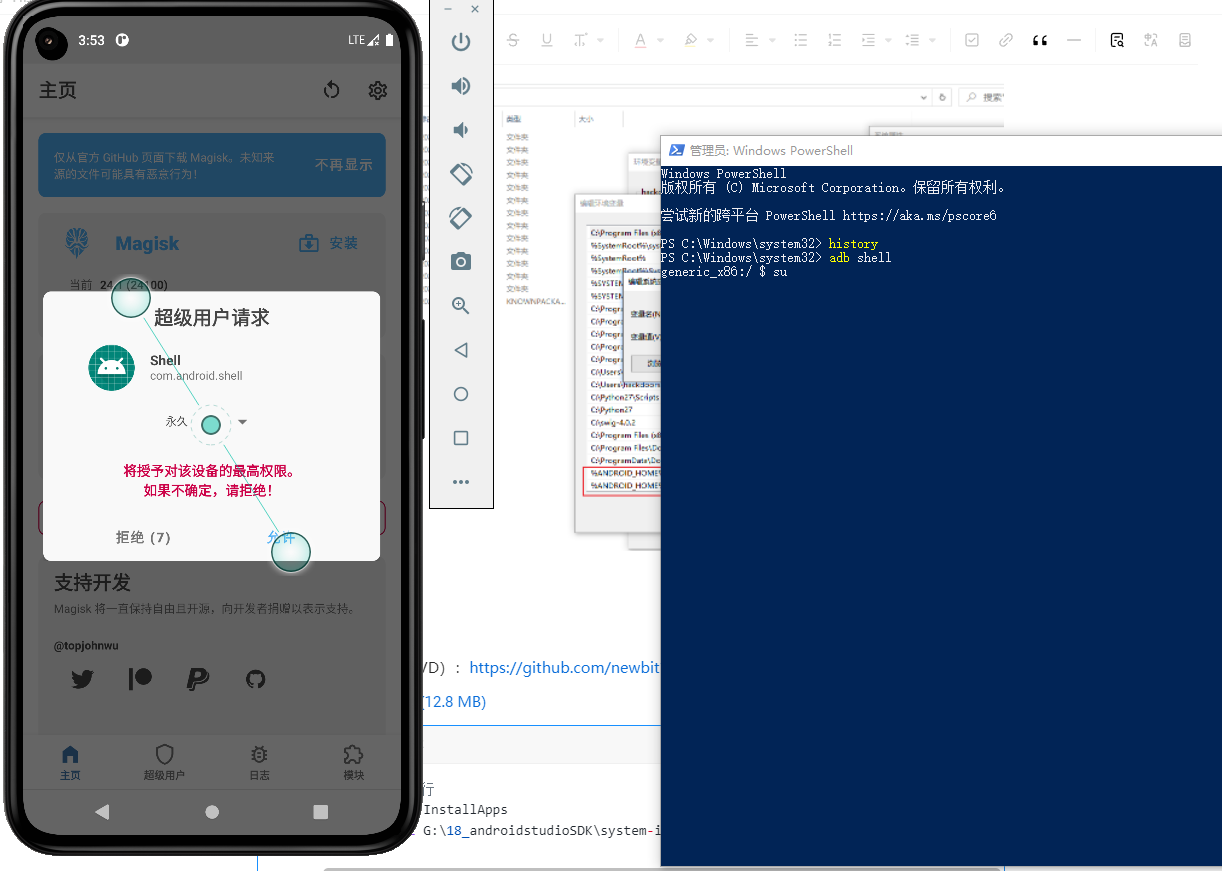This screenshot has width=1222, height=871.
Task: Insert task checkbox in editor toolbar
Action: 972,40
